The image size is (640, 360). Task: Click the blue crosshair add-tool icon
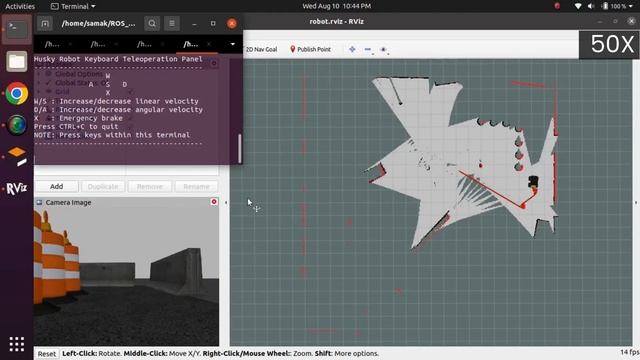pyautogui.click(x=352, y=49)
